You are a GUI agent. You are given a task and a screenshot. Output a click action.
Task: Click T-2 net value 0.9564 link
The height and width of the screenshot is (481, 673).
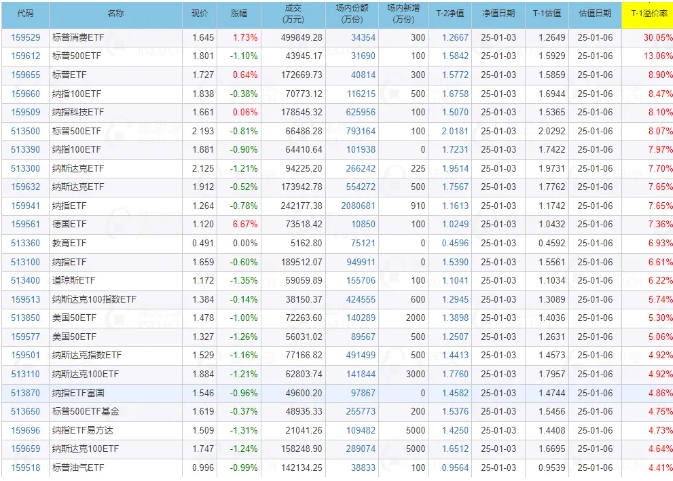[455, 468]
